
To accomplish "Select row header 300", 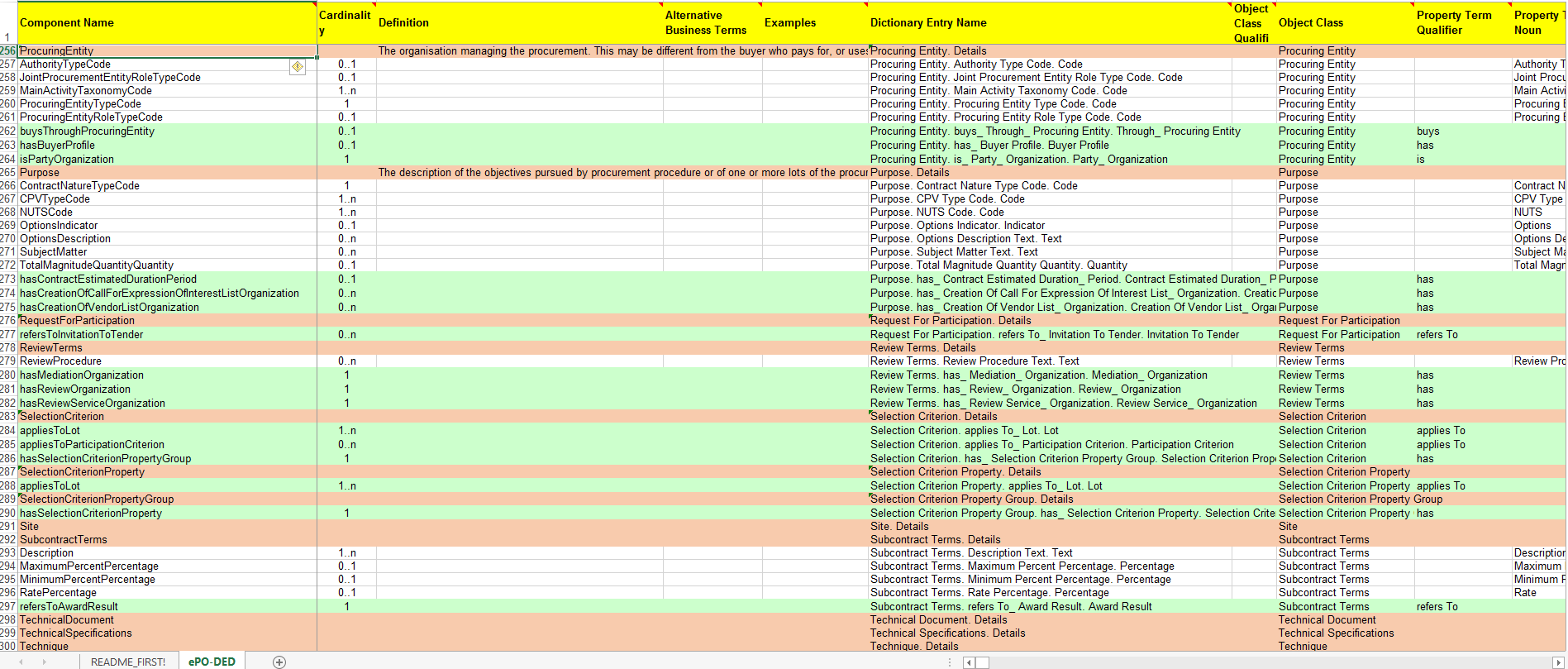I will point(8,647).
